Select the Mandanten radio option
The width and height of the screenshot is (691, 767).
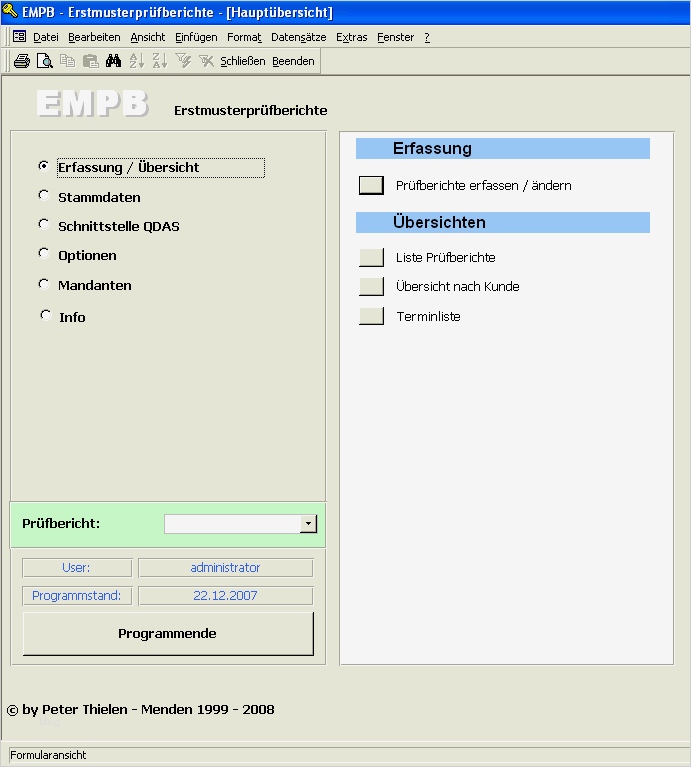(44, 284)
